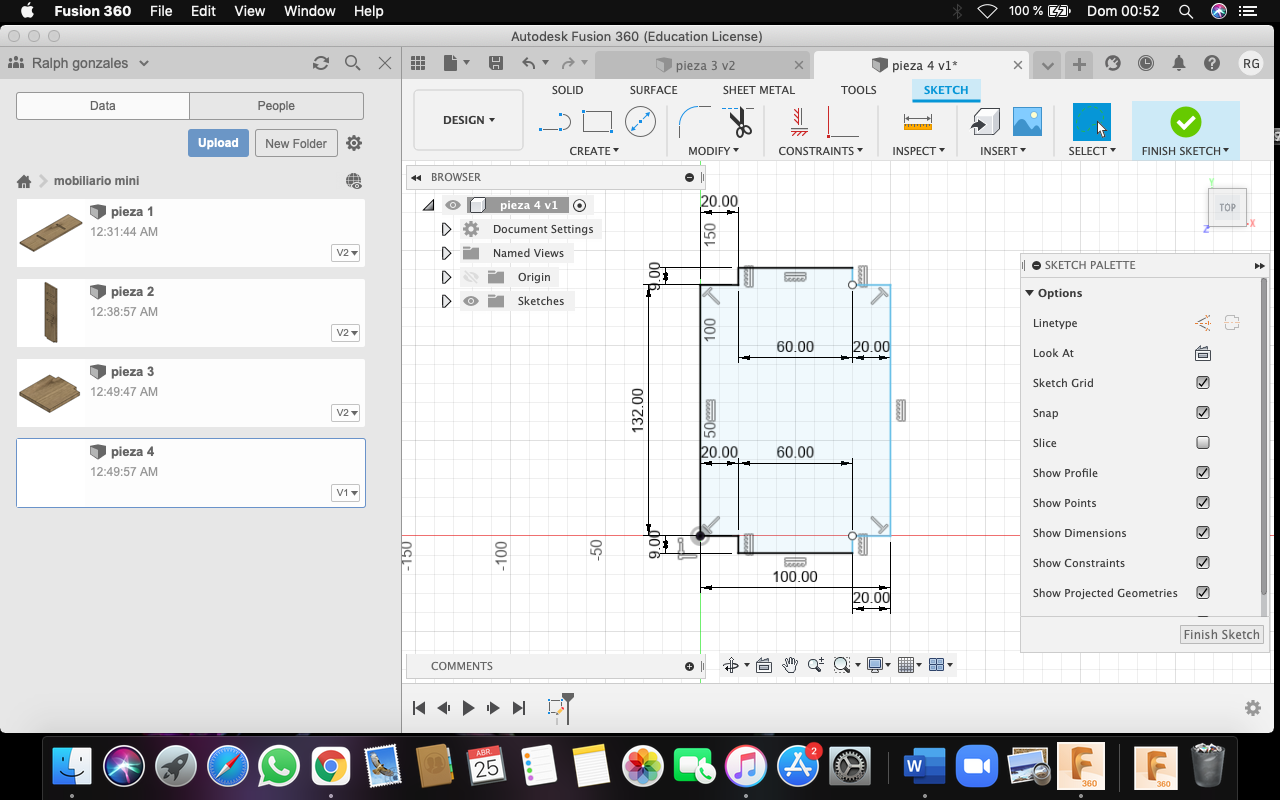Screen dimensions: 1280x800
Task: Click the green Finish Sketch checkmark
Action: [1185, 122]
